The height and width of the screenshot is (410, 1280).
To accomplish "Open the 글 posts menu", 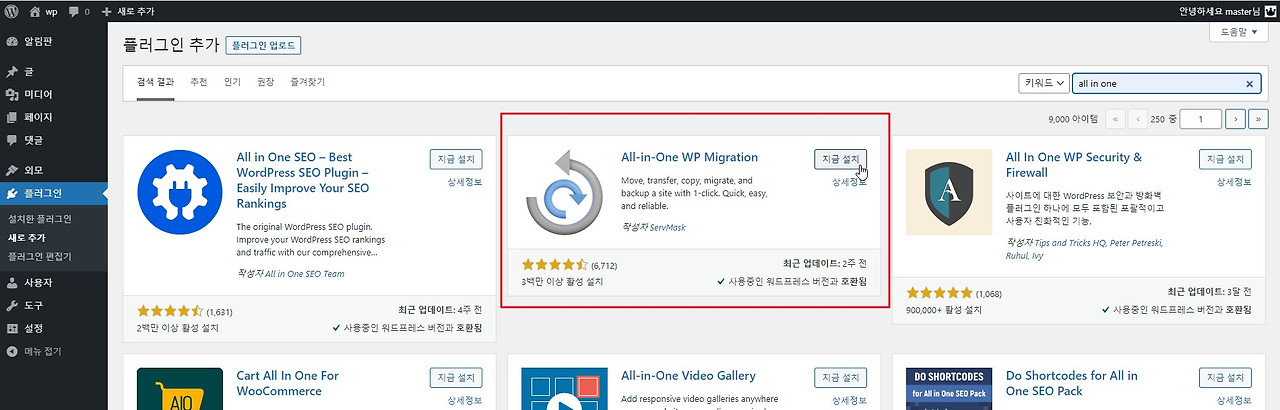I will point(53,72).
